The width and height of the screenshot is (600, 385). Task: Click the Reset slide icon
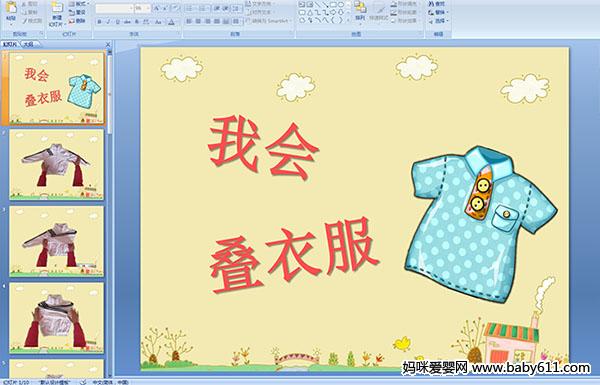click(x=78, y=12)
